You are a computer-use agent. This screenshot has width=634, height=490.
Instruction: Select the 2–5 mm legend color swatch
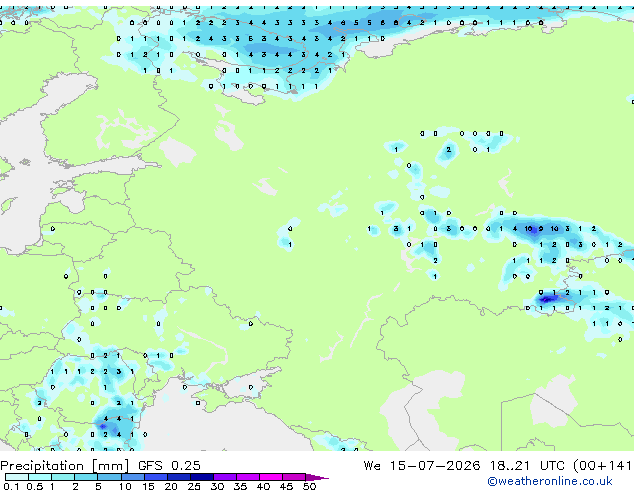86,477
